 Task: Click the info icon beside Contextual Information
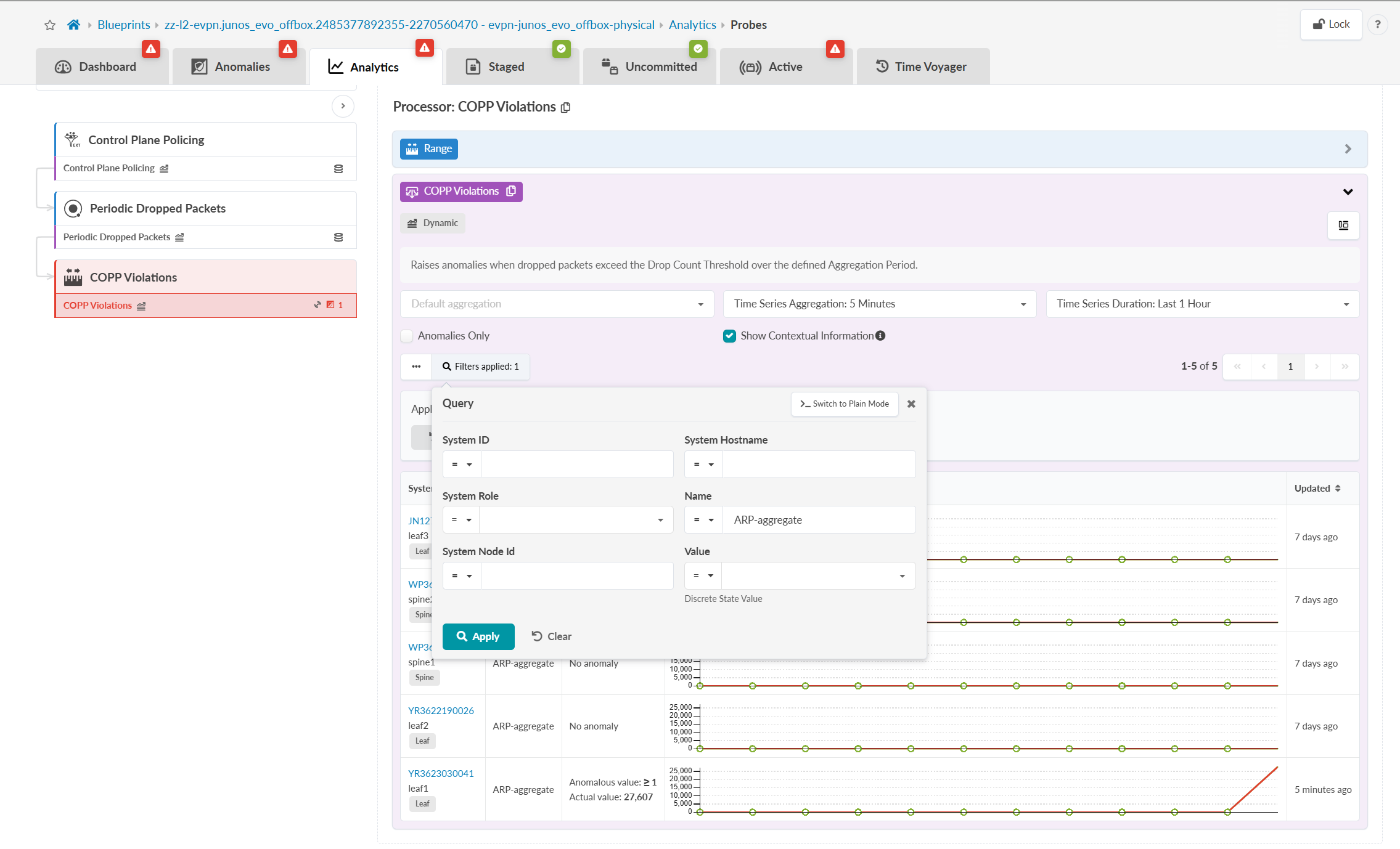tap(880, 336)
